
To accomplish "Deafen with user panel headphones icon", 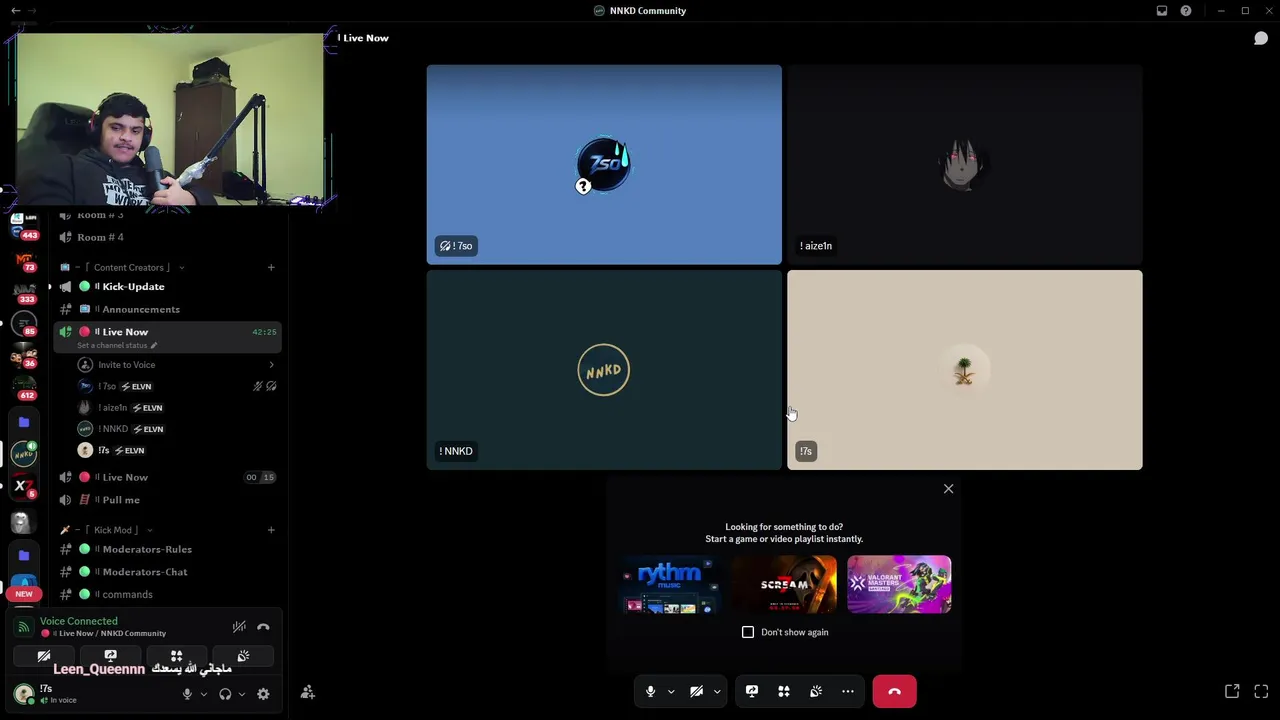I will 225,694.
